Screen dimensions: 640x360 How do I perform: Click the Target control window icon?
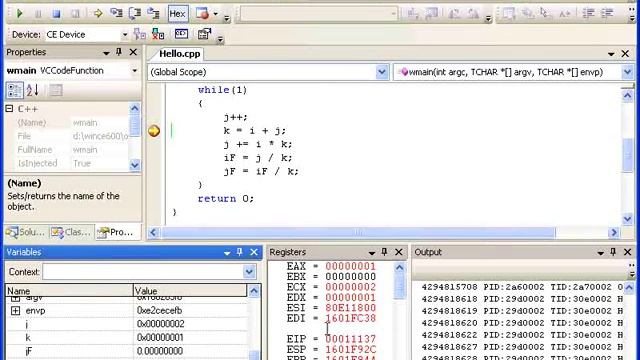coord(181,34)
